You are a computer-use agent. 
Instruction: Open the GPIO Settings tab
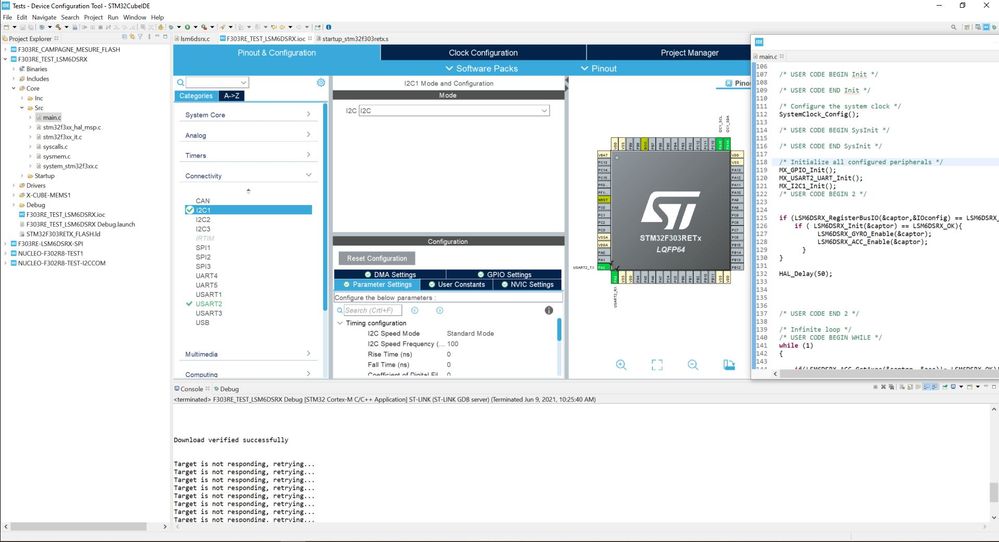[x=504, y=275]
